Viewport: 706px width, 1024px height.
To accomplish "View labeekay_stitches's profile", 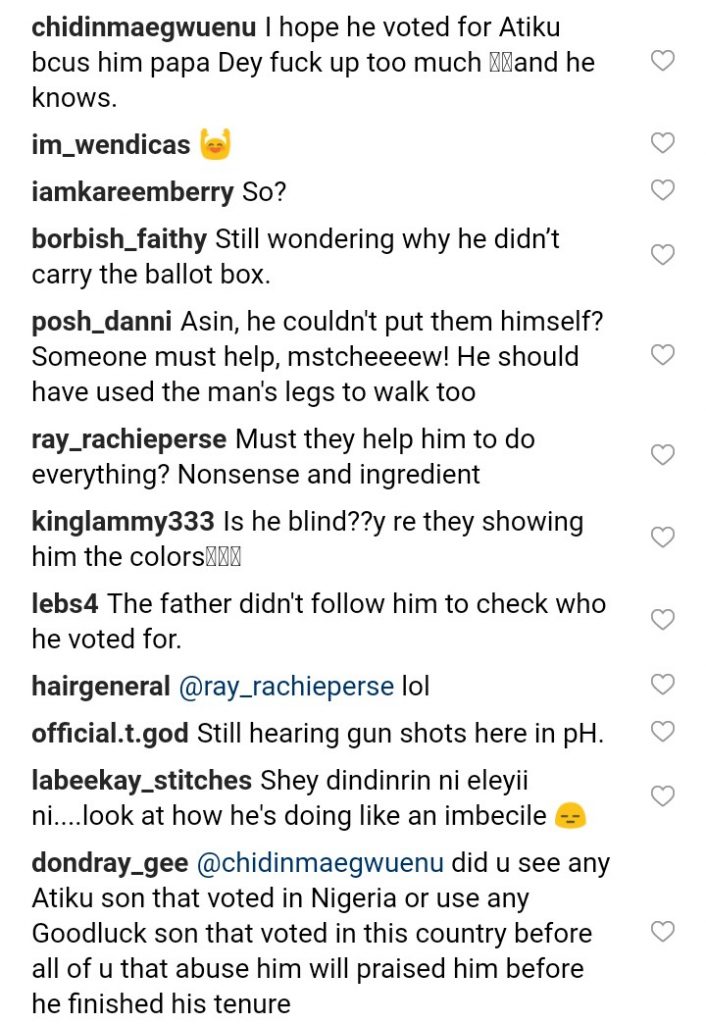I will [141, 780].
